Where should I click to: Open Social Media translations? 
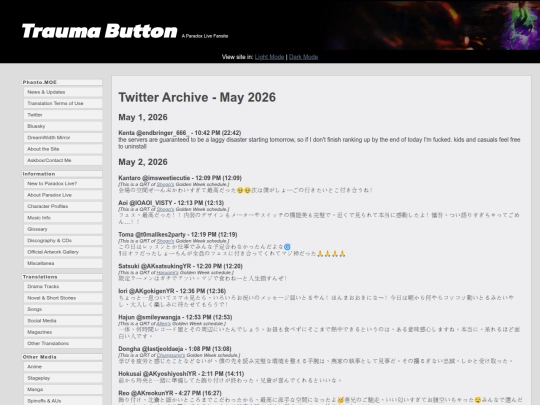[x=63, y=321]
